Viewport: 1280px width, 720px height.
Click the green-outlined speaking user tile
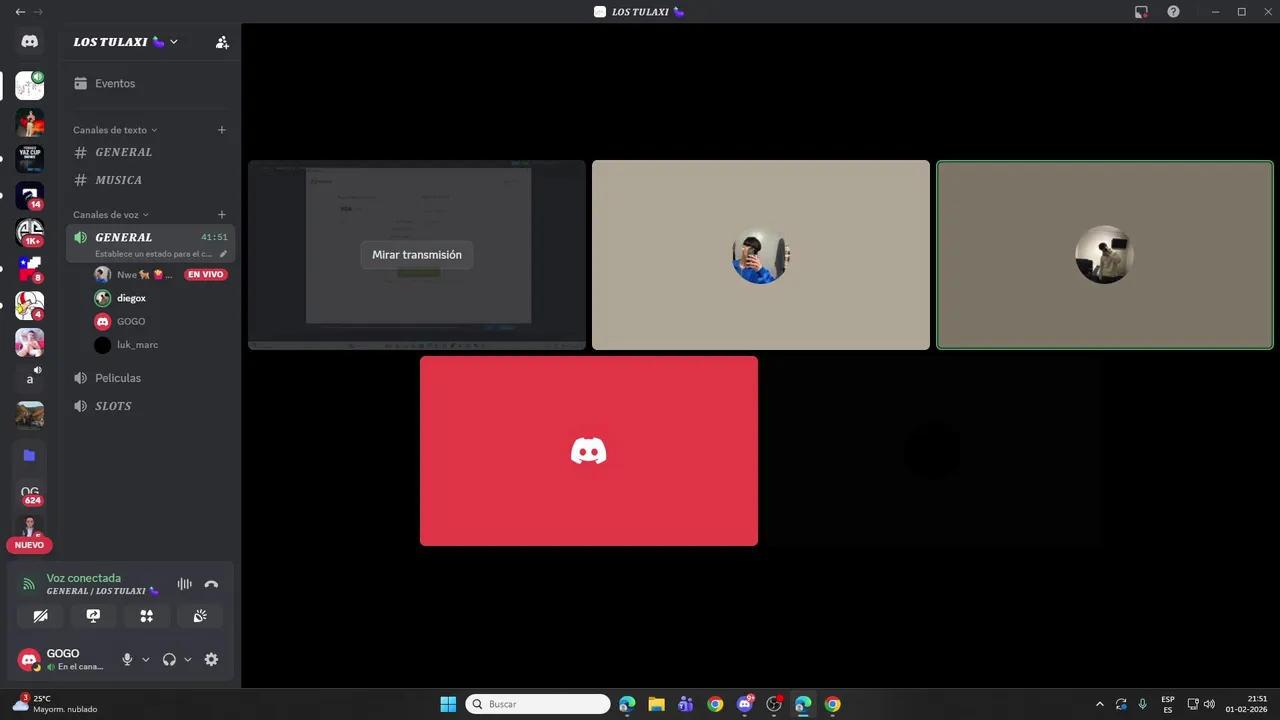(x=1105, y=255)
